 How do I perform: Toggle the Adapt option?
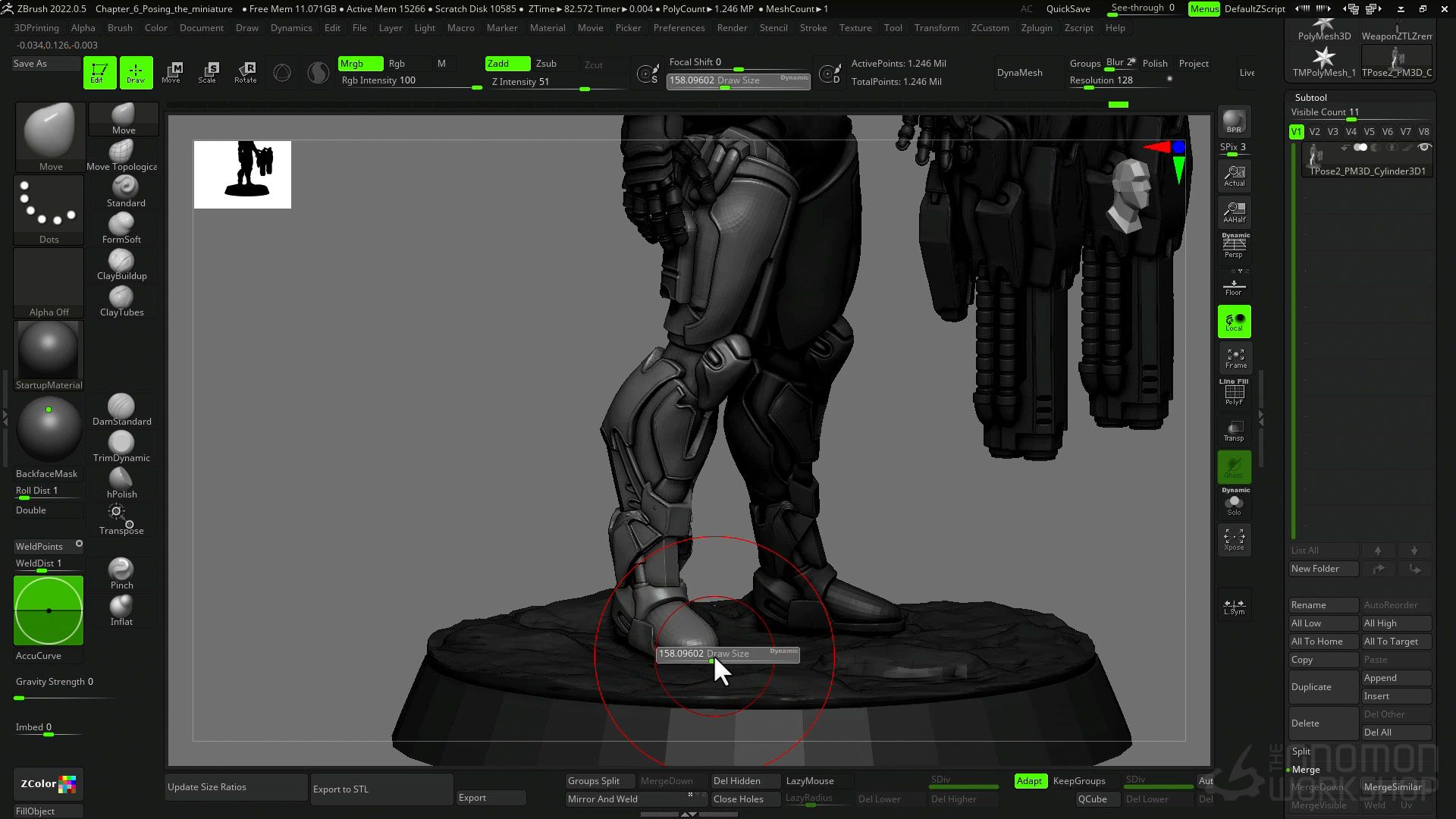(1029, 781)
